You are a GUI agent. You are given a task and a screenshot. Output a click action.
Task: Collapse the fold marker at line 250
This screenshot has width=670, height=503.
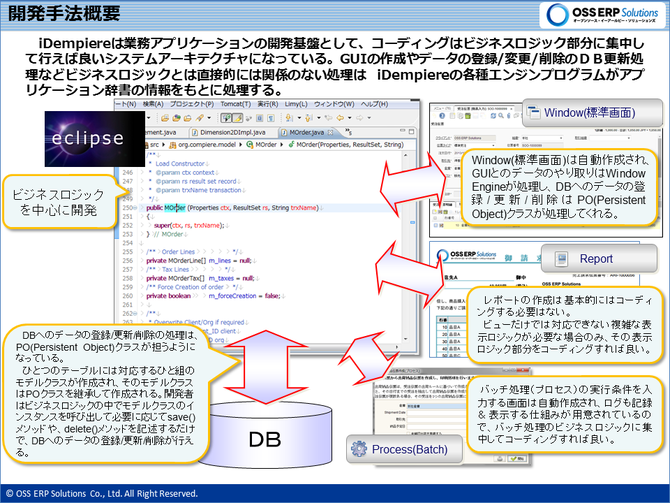[x=135, y=208]
